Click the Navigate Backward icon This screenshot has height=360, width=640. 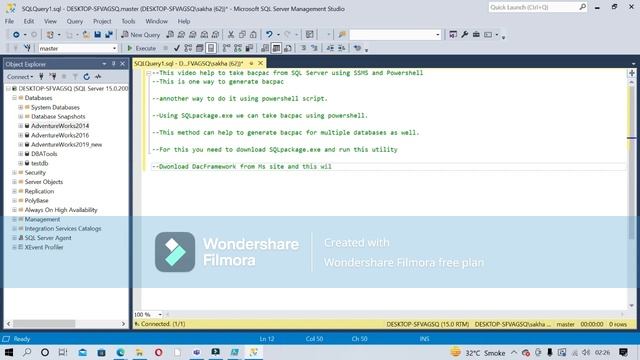16,35
